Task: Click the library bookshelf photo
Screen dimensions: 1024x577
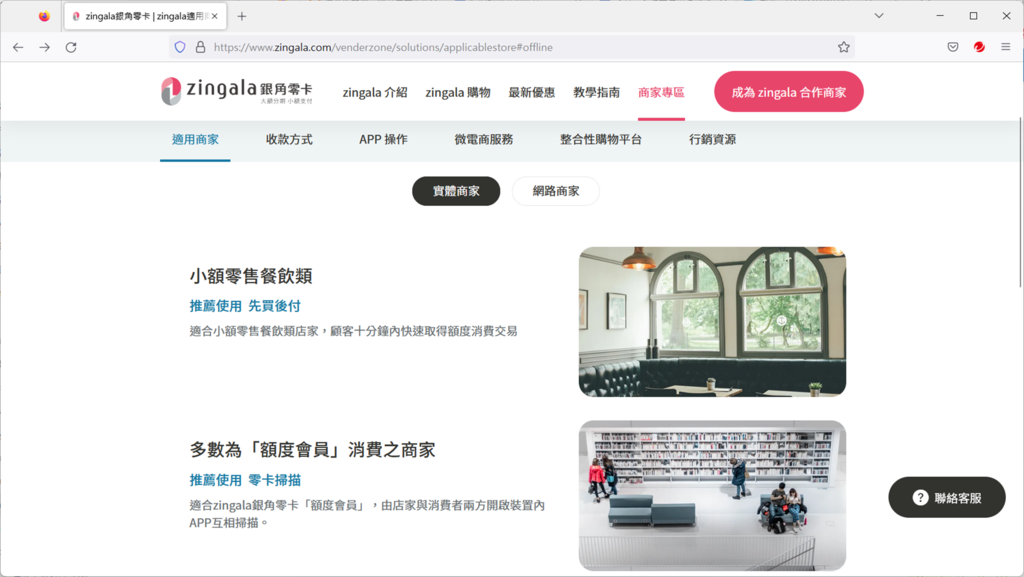Action: point(712,496)
